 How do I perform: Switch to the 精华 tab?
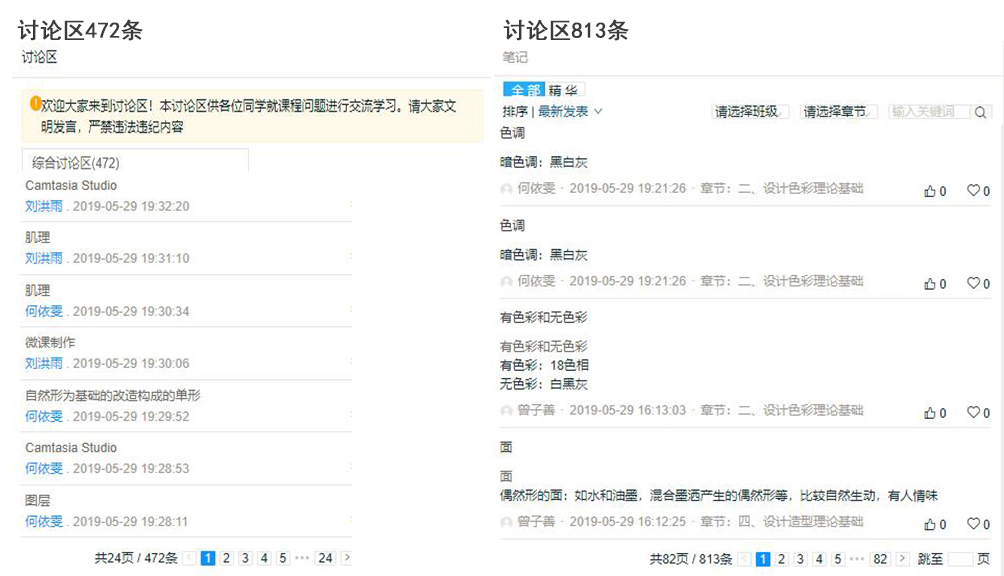(x=566, y=90)
